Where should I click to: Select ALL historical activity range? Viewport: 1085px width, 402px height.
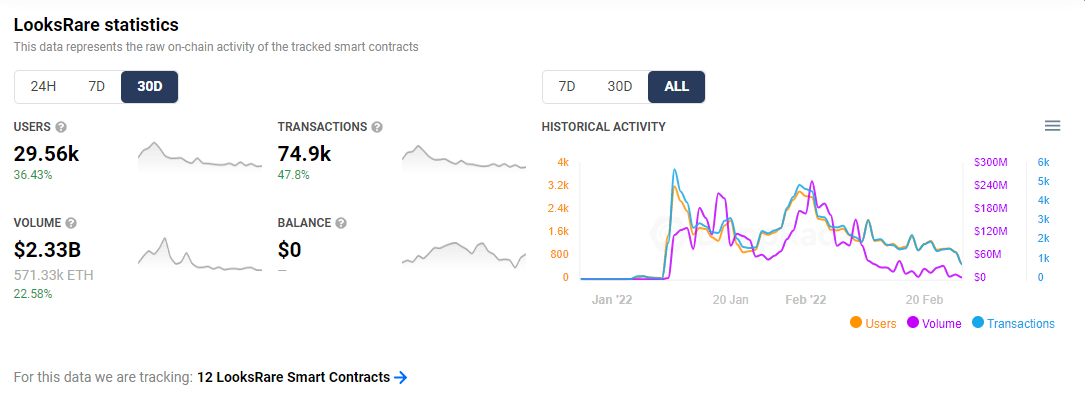pos(676,86)
